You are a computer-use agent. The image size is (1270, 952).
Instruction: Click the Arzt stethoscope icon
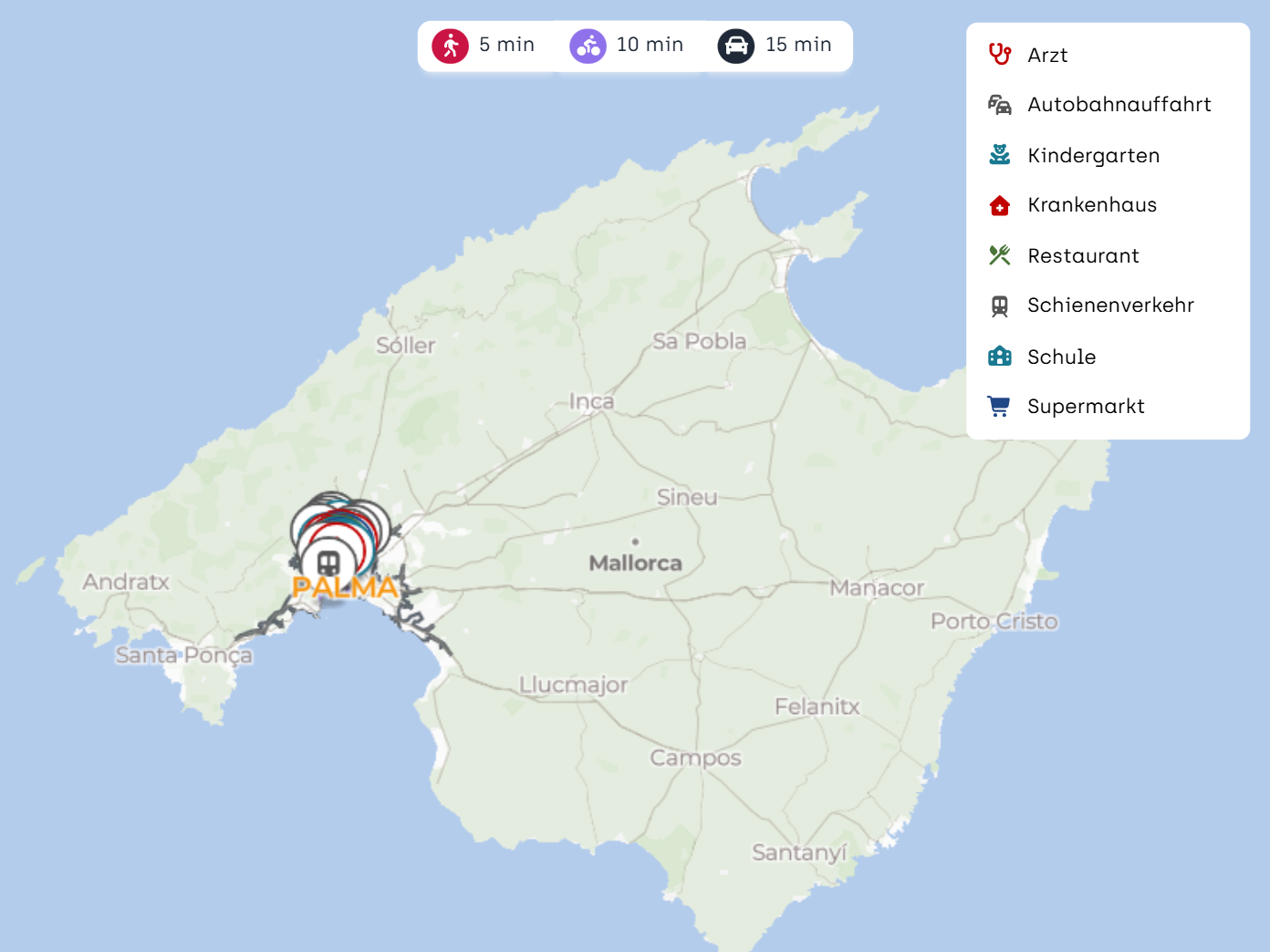pos(1000,55)
